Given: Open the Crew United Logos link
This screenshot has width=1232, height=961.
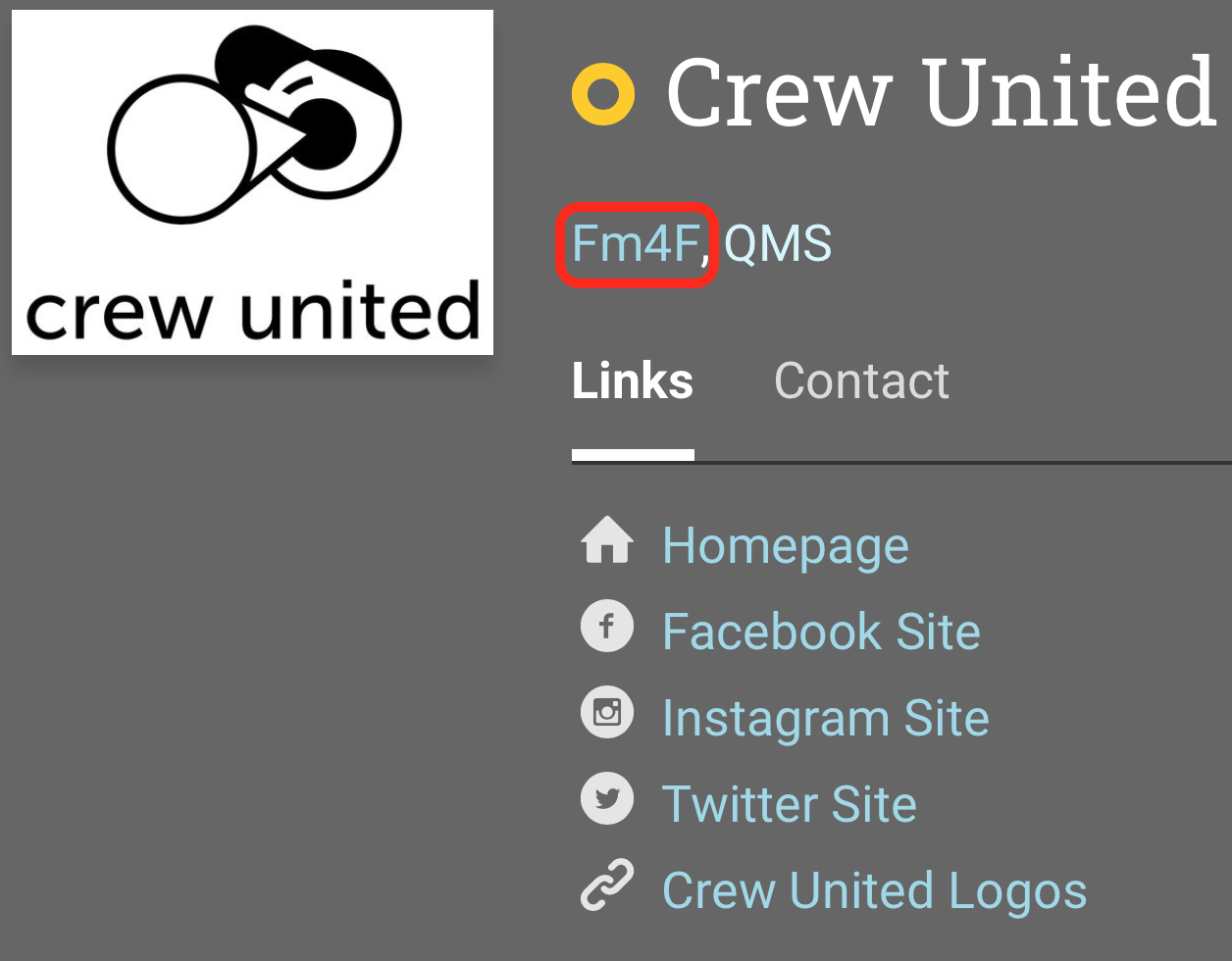Looking at the screenshot, I should click(875, 890).
